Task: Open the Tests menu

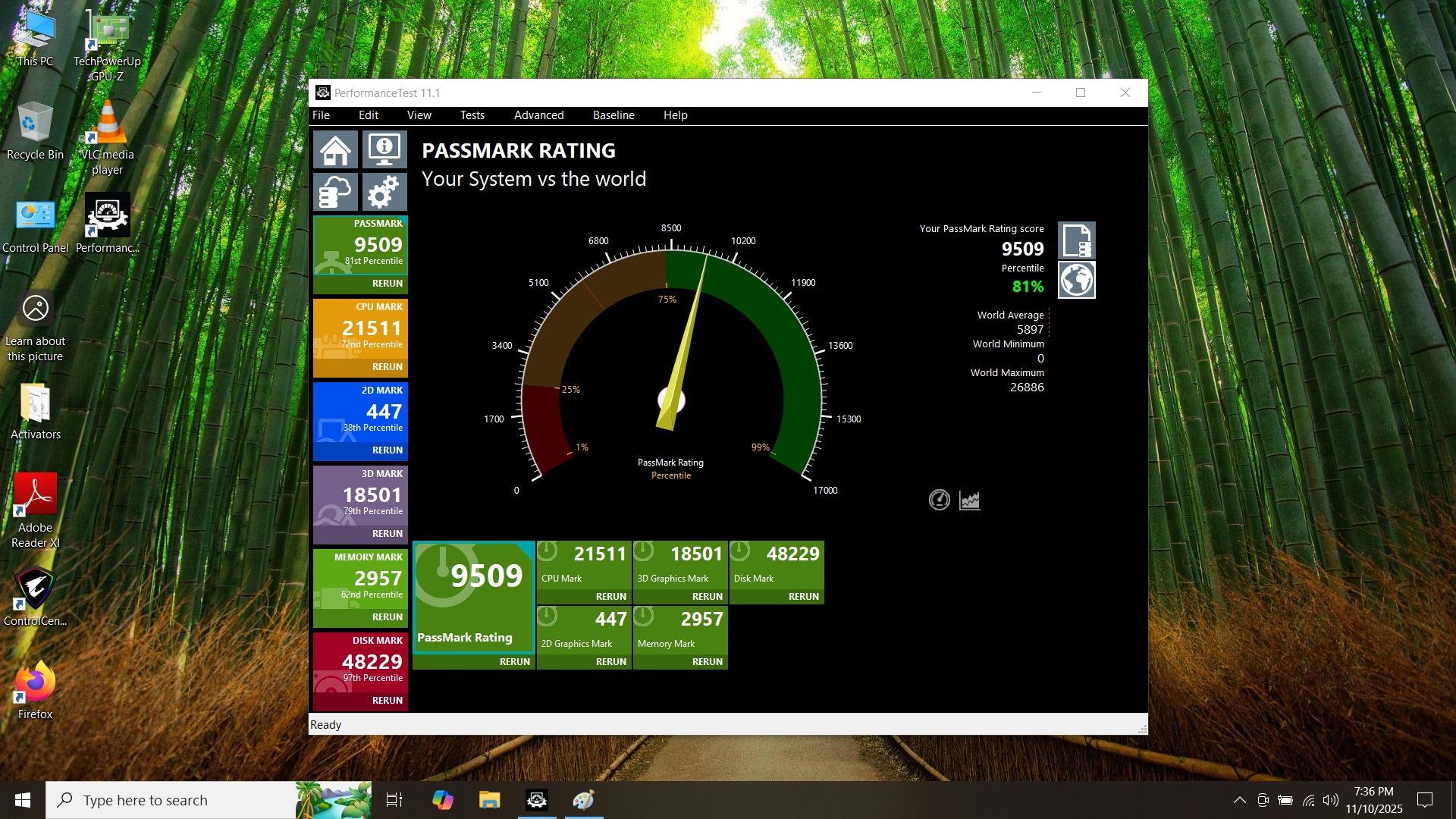Action: (x=472, y=115)
